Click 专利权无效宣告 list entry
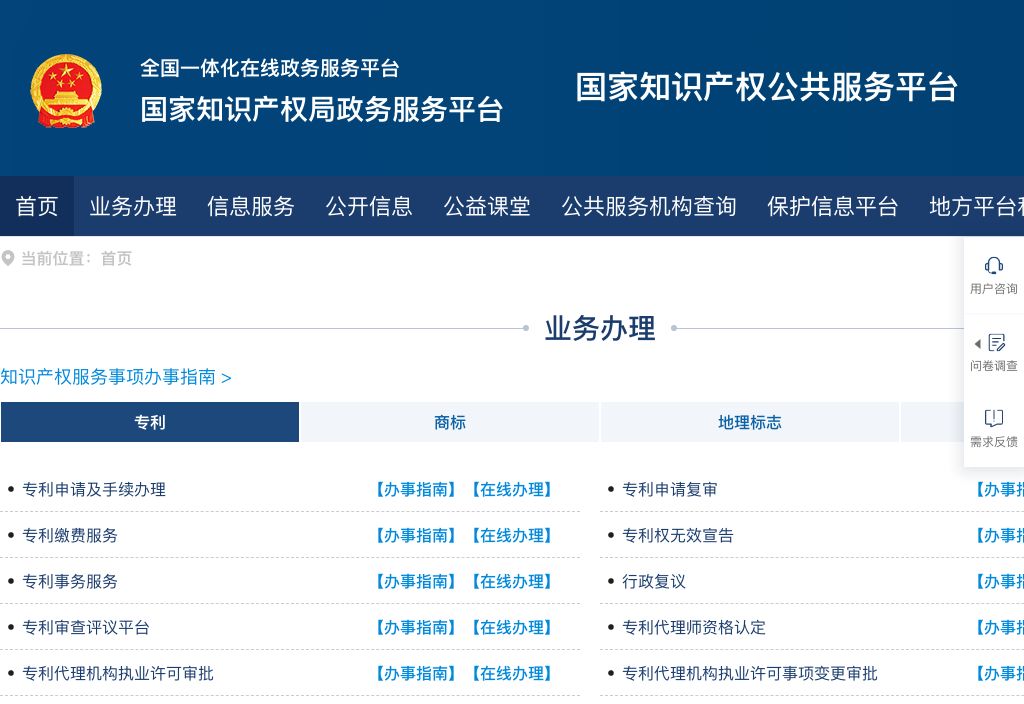This screenshot has height=704, width=1024. (677, 535)
